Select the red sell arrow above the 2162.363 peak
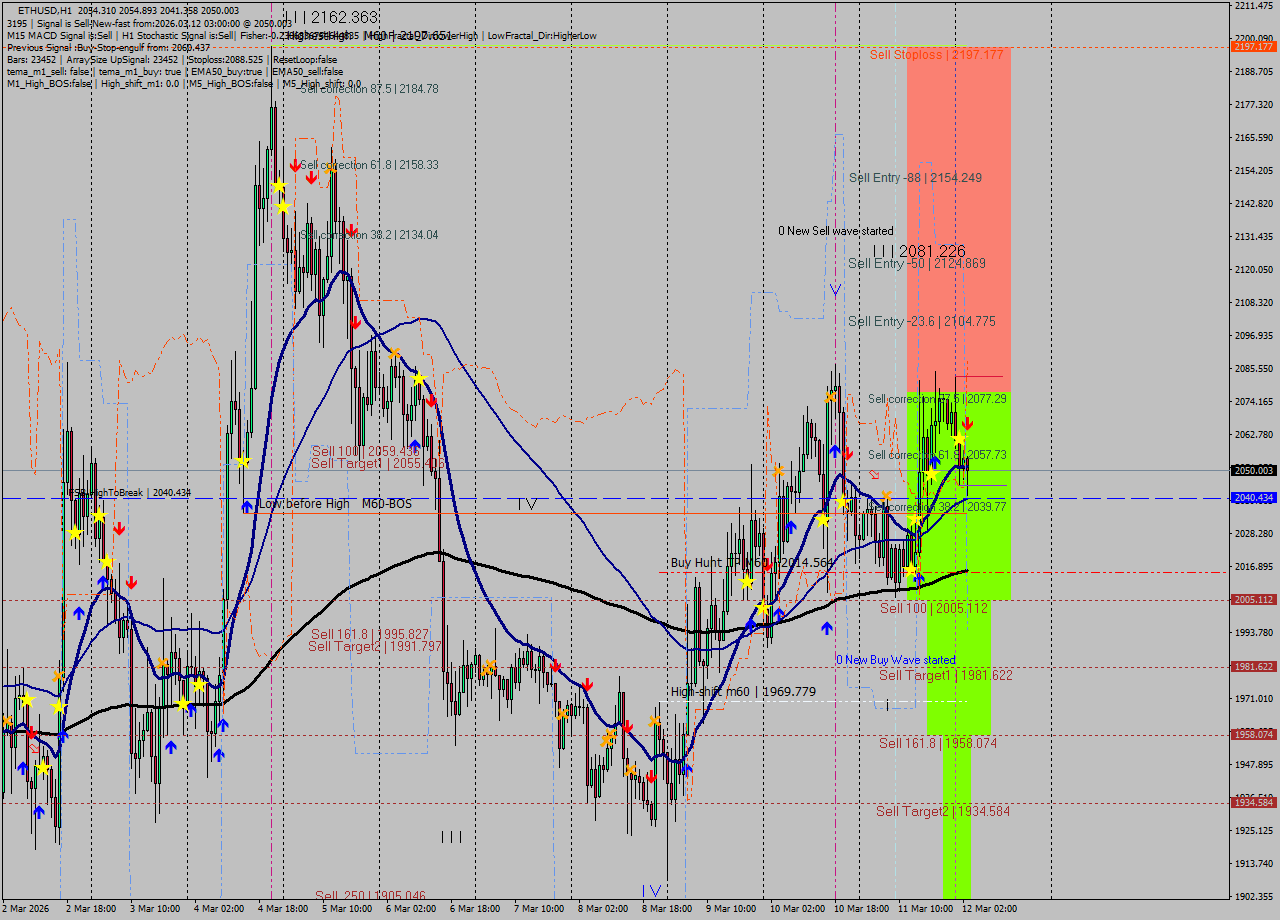1280x920 pixels. coord(295,166)
